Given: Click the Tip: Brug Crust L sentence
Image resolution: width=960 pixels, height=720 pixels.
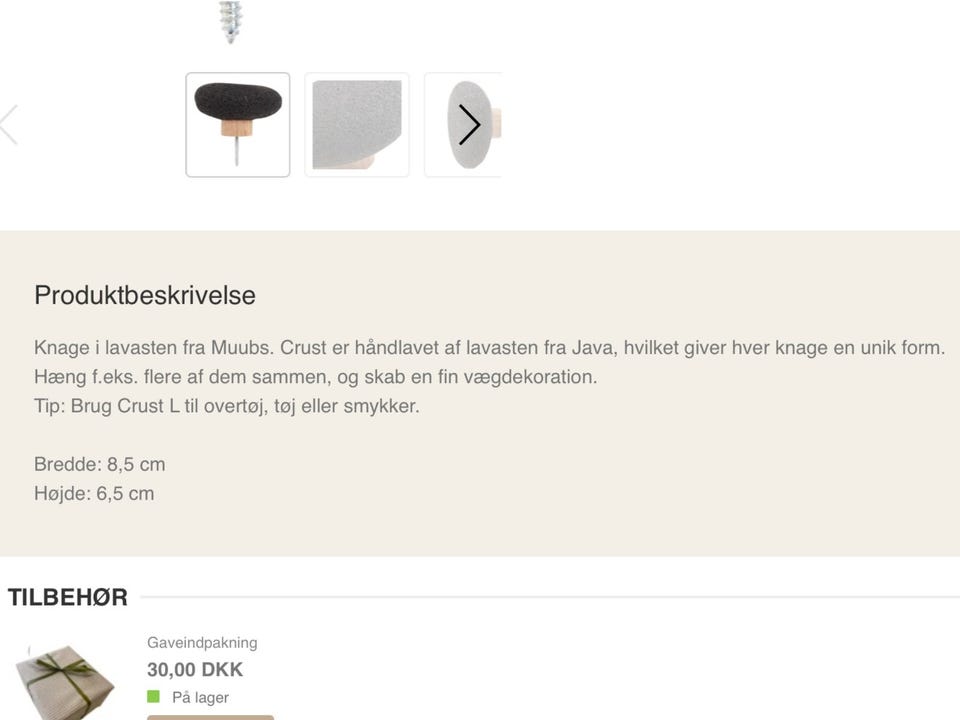Looking at the screenshot, I should click(227, 407).
